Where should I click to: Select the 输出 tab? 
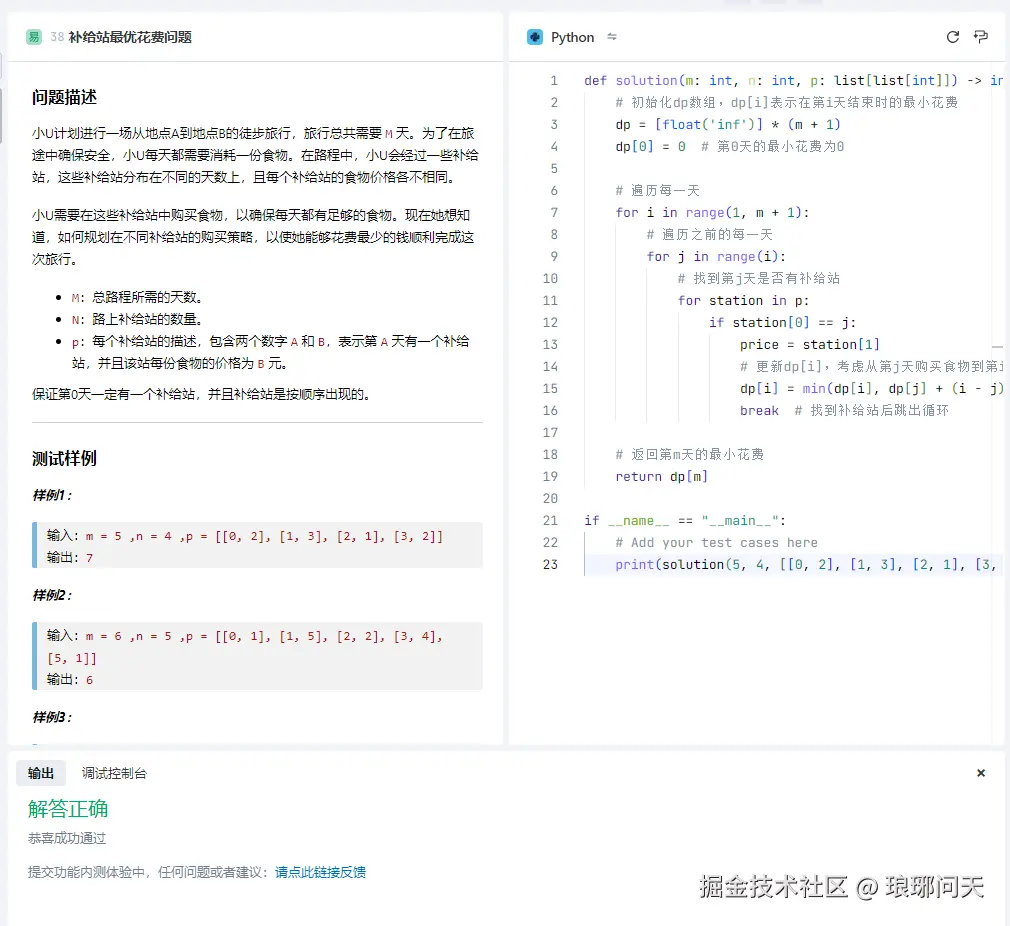(40, 772)
